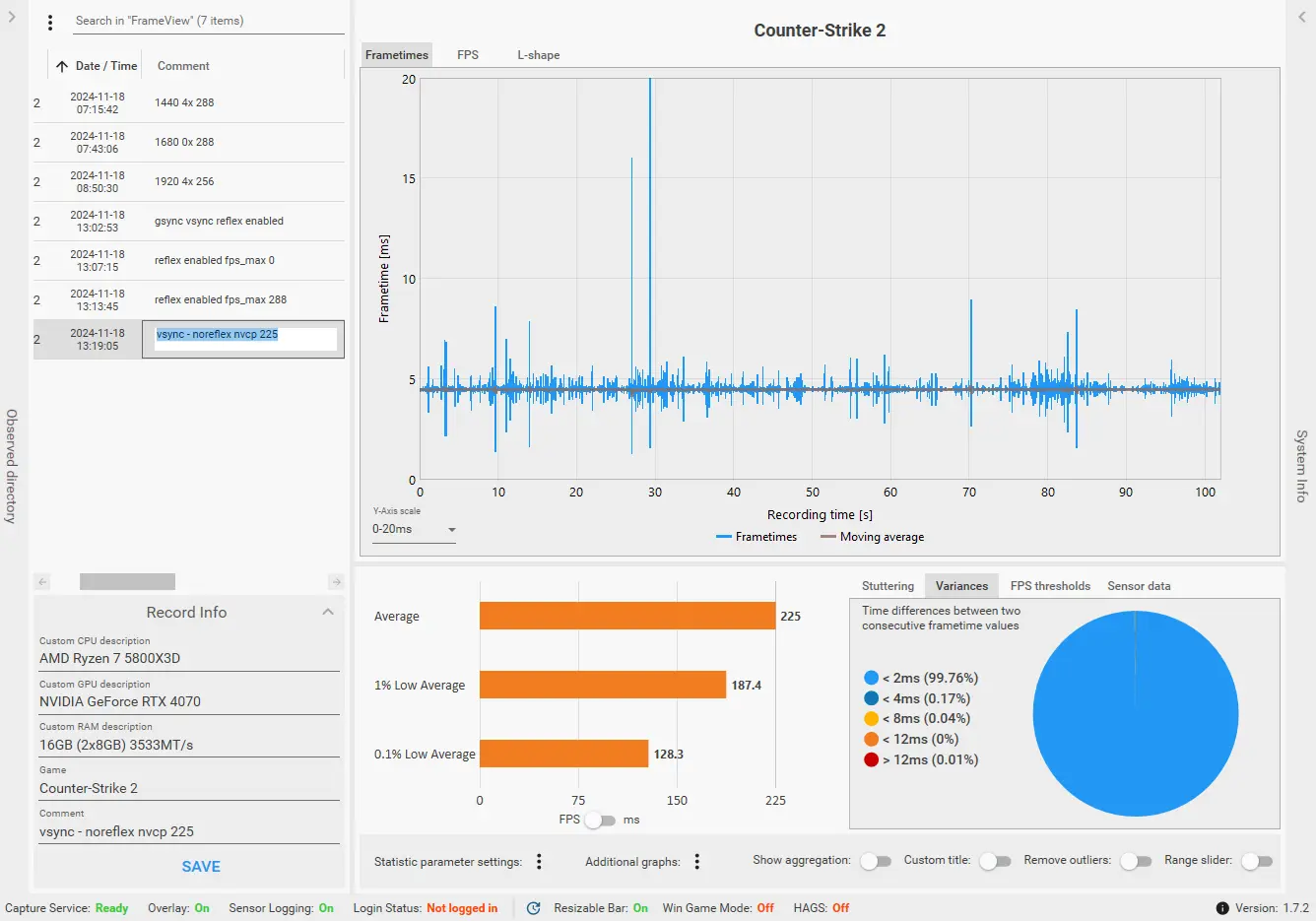Image resolution: width=1316 pixels, height=921 pixels.
Task: Click the list's horizontal scrollbar thumb
Action: [x=127, y=582]
